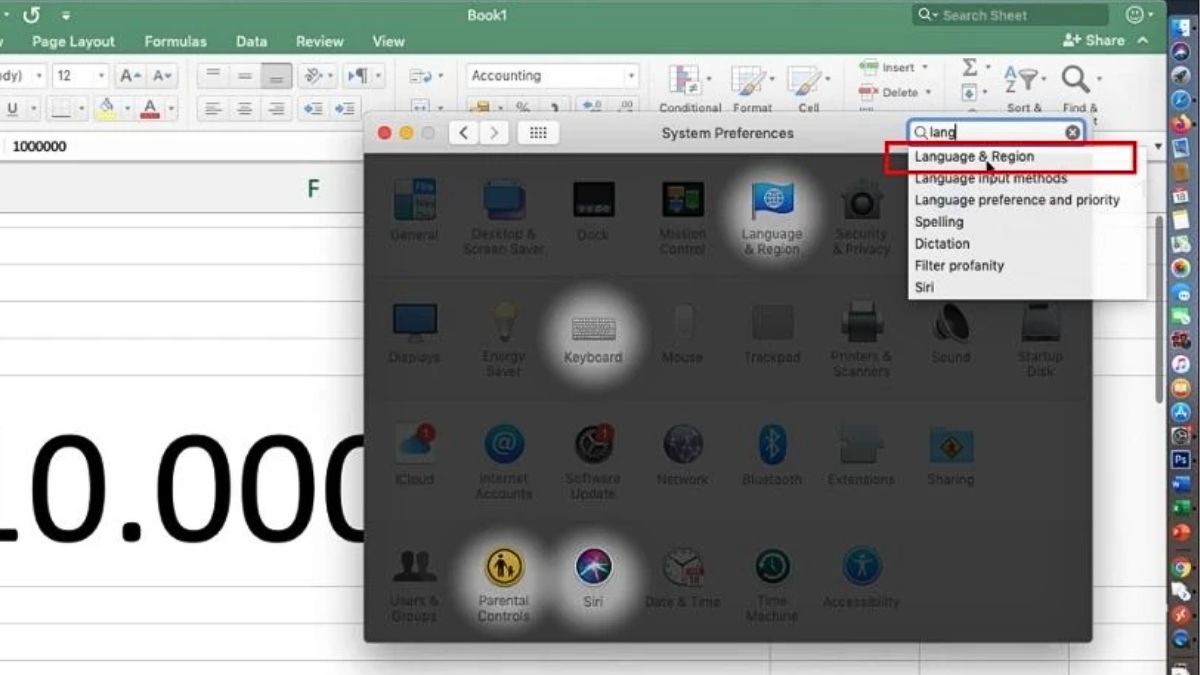Image resolution: width=1200 pixels, height=675 pixels.
Task: Open Desktop & Screen Saver preferences
Action: (x=504, y=218)
